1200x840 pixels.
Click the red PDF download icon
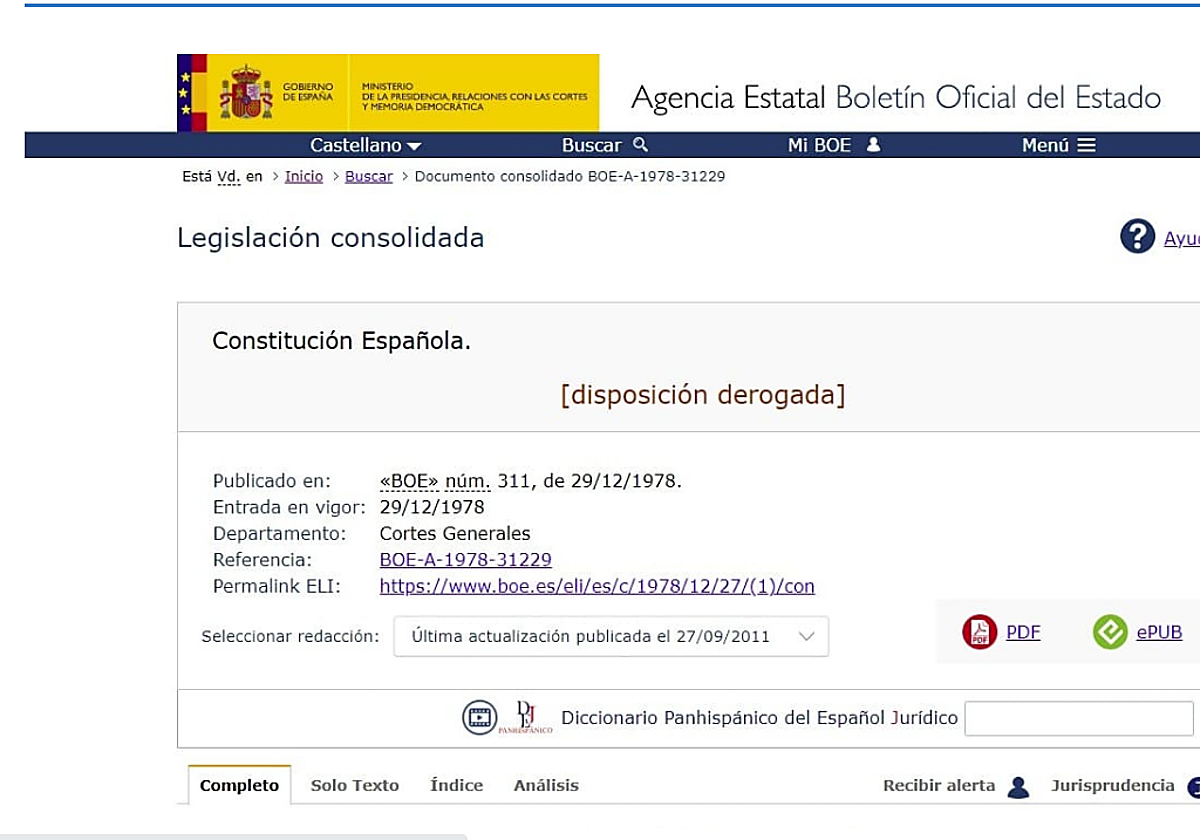pyautogui.click(x=979, y=632)
